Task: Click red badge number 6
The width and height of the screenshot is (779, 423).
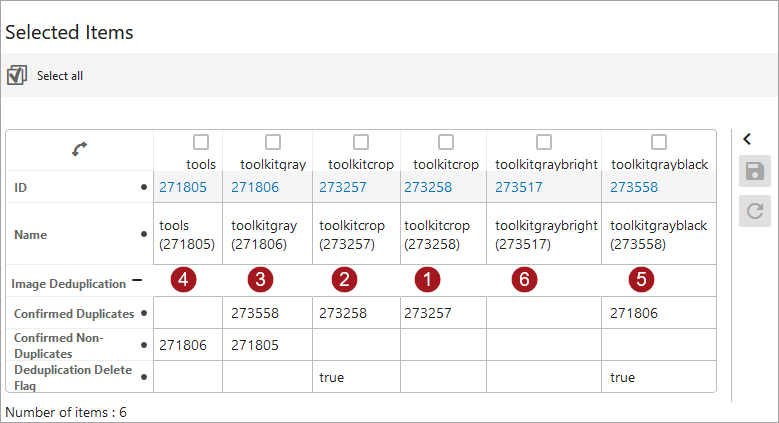Action: point(523,280)
